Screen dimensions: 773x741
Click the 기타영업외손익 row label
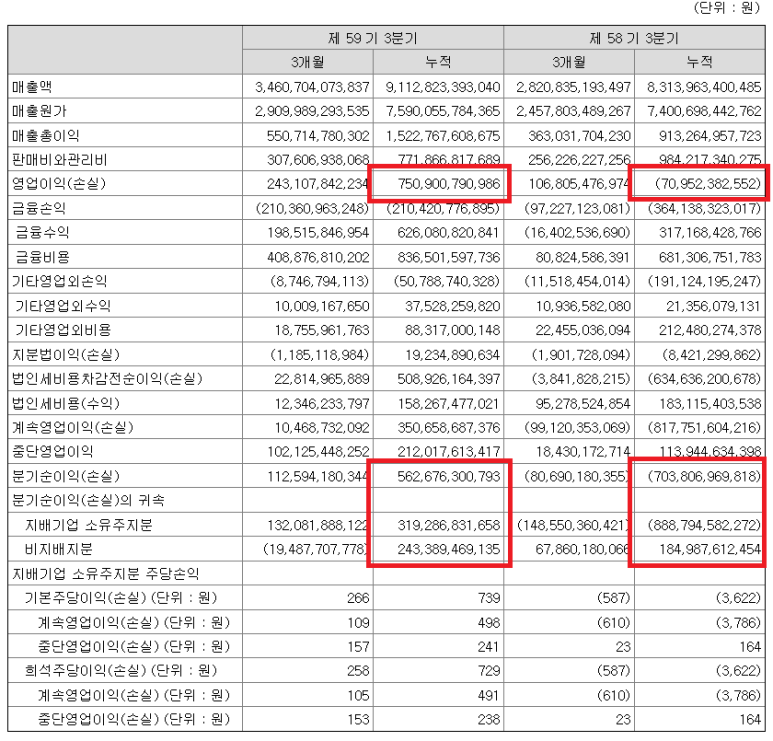click(59, 281)
